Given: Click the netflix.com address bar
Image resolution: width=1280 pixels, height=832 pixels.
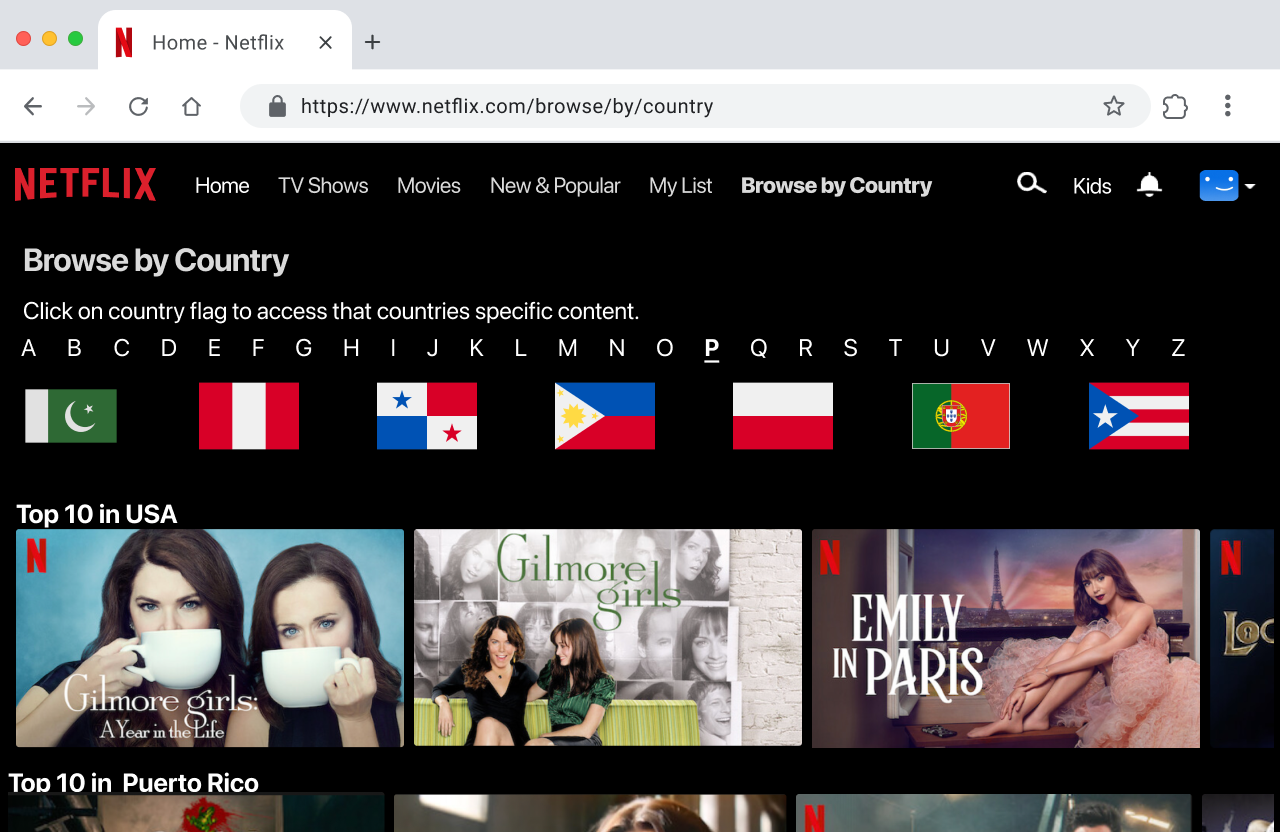Looking at the screenshot, I should [695, 106].
